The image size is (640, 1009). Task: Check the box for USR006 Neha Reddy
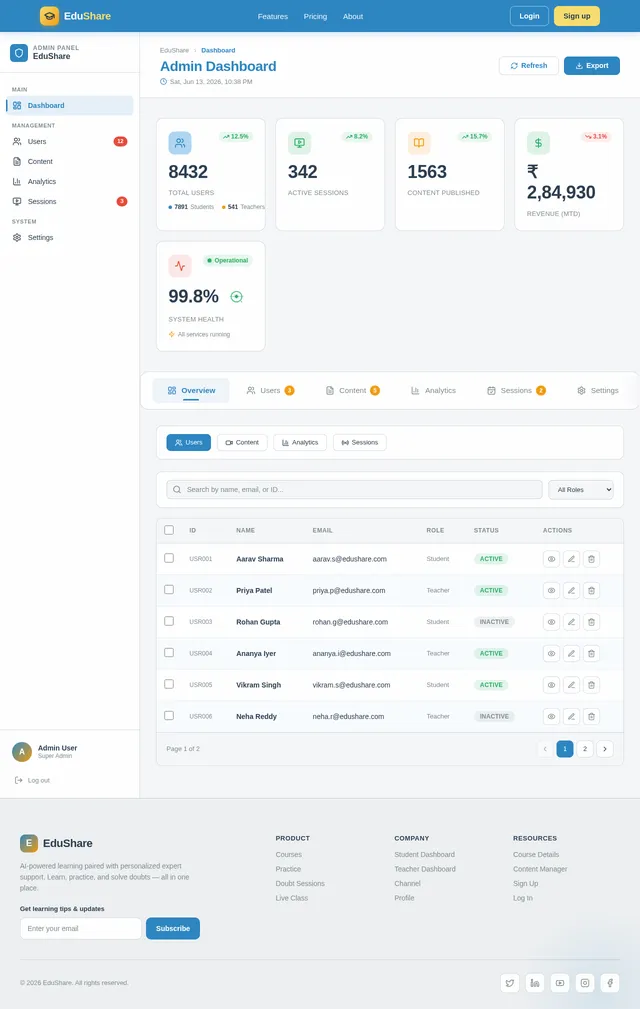pyautogui.click(x=169, y=716)
